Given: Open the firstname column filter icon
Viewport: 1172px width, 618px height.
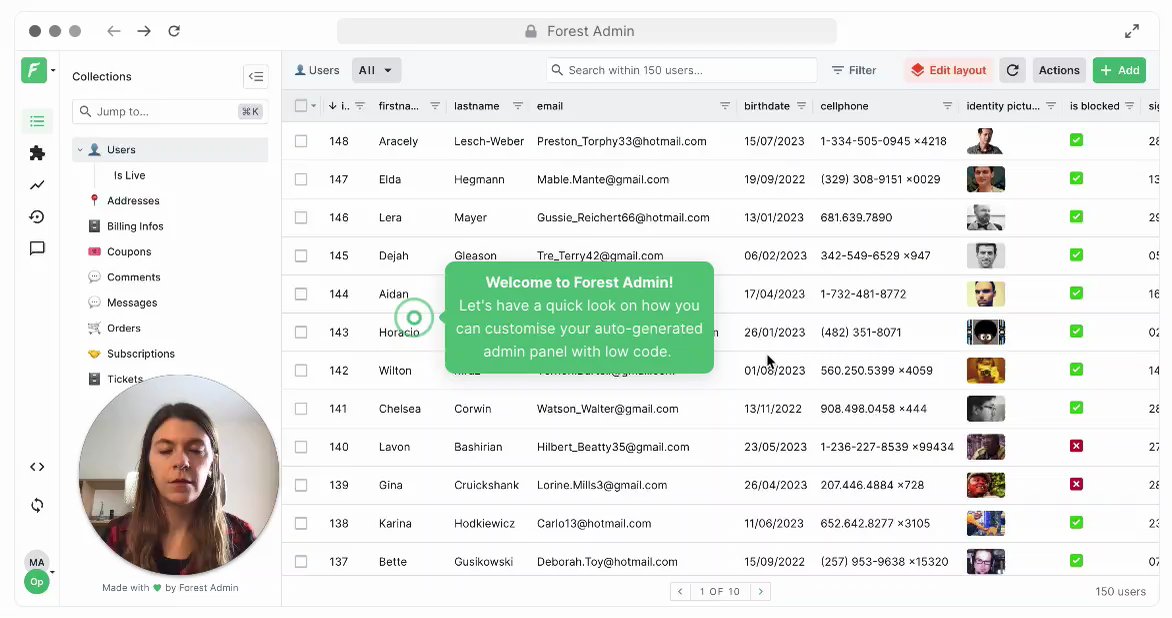Looking at the screenshot, I should pyautogui.click(x=434, y=106).
